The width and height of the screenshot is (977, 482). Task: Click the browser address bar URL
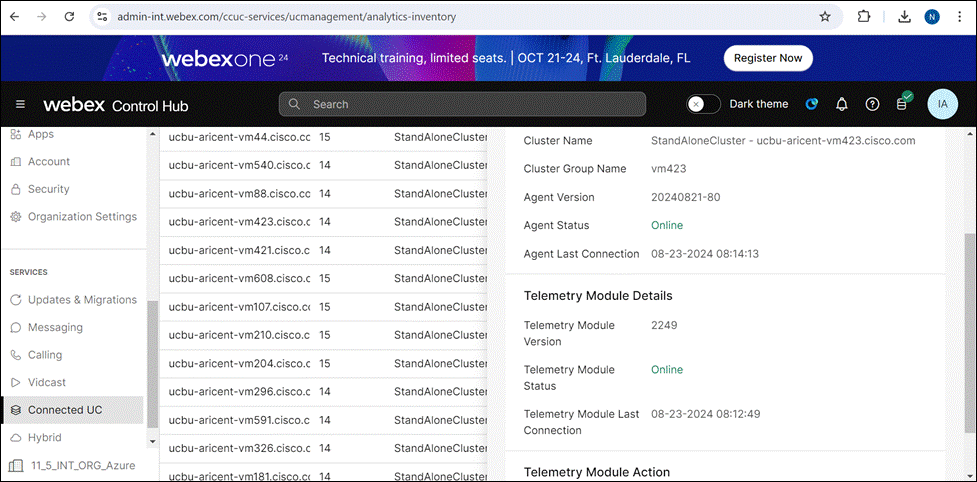click(286, 17)
